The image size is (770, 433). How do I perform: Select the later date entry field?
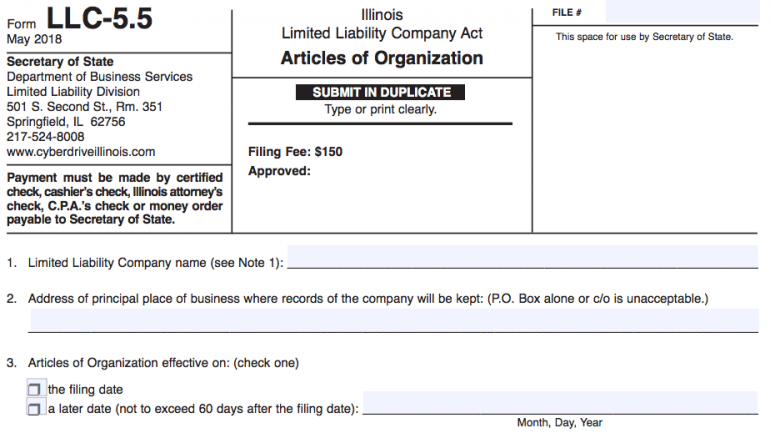(560, 406)
